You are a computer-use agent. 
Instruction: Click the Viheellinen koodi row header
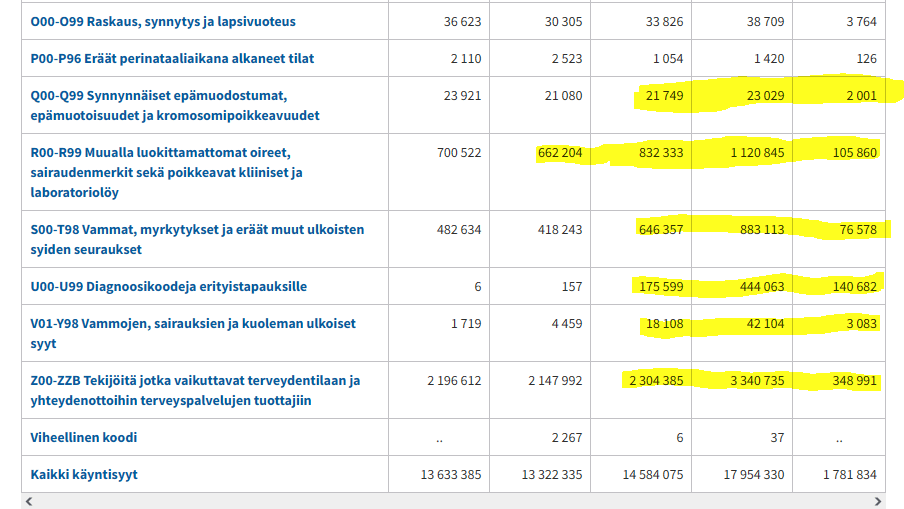coord(84,438)
